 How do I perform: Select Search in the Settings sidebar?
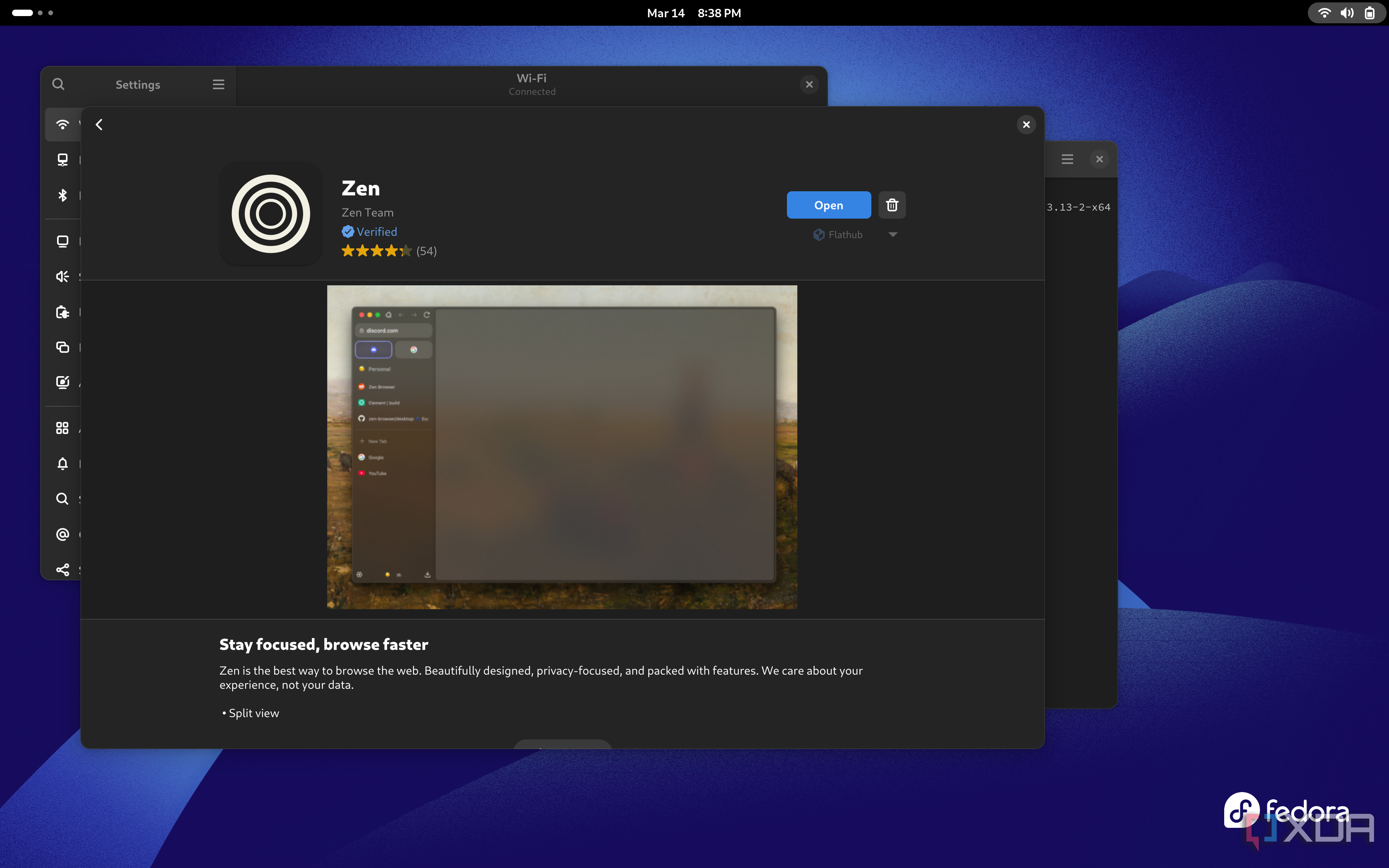point(63,498)
